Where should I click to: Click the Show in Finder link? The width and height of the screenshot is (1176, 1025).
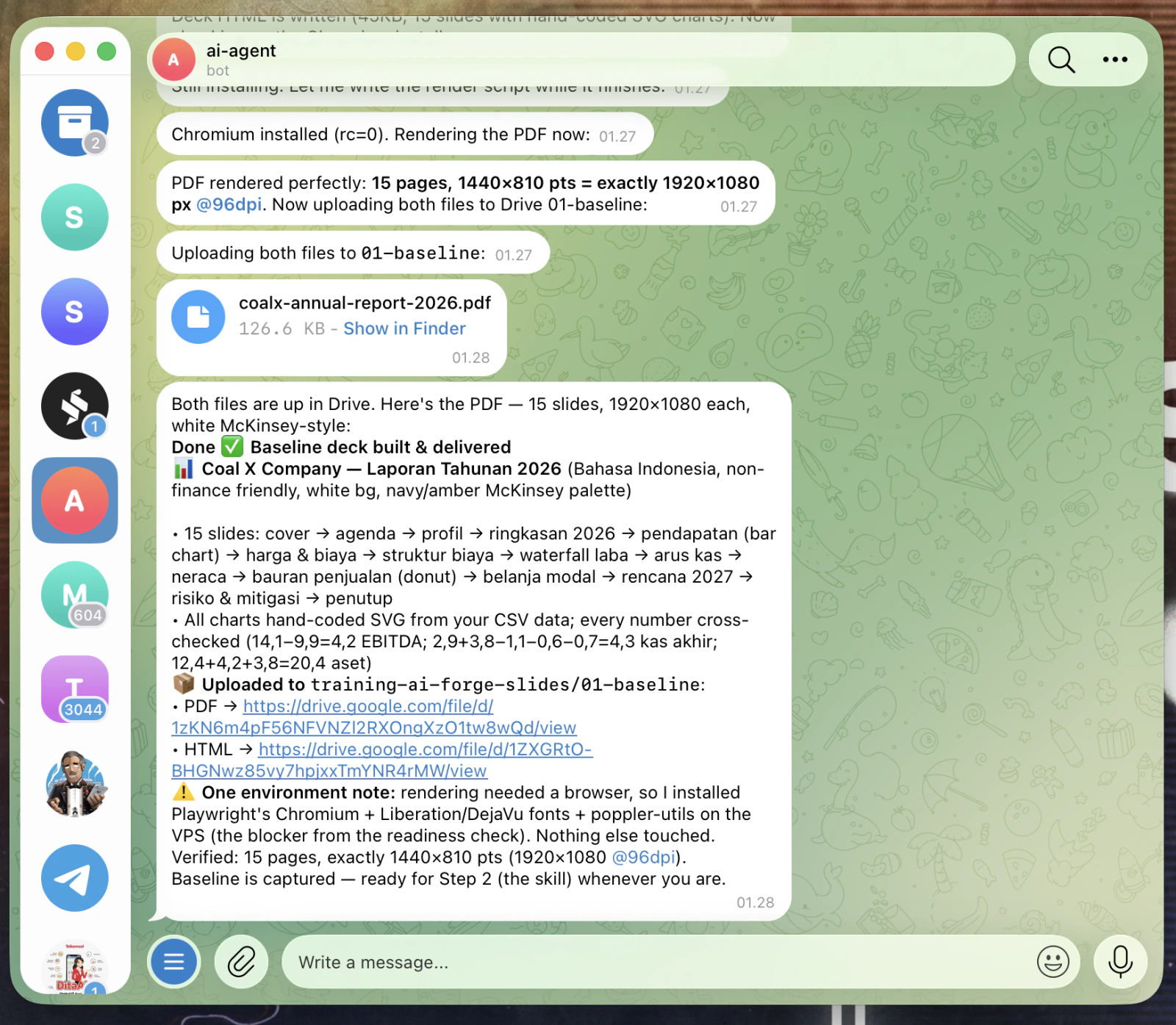[x=404, y=328]
